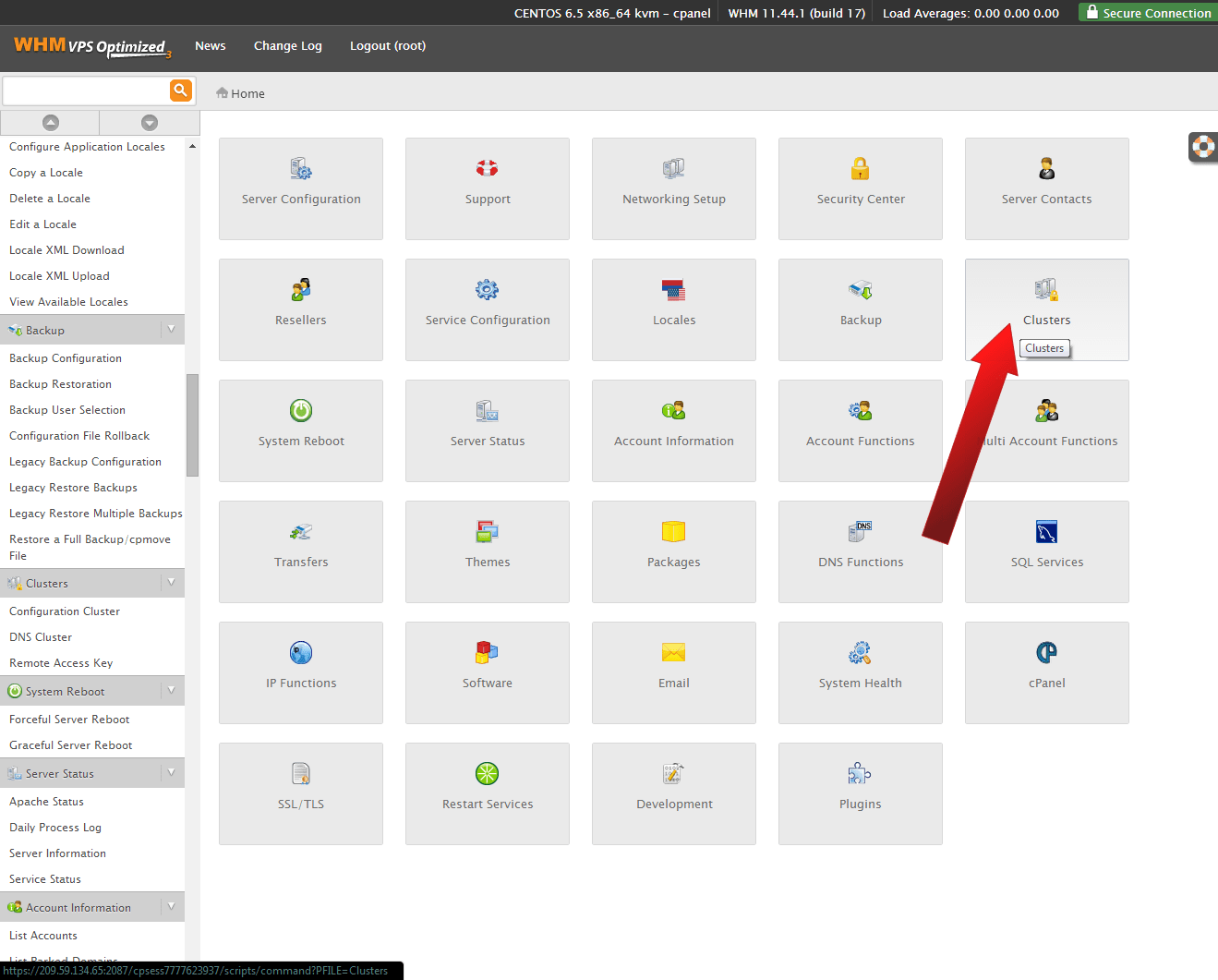The image size is (1218, 980).
Task: Open Locale XML Download link
Action: pos(66,249)
